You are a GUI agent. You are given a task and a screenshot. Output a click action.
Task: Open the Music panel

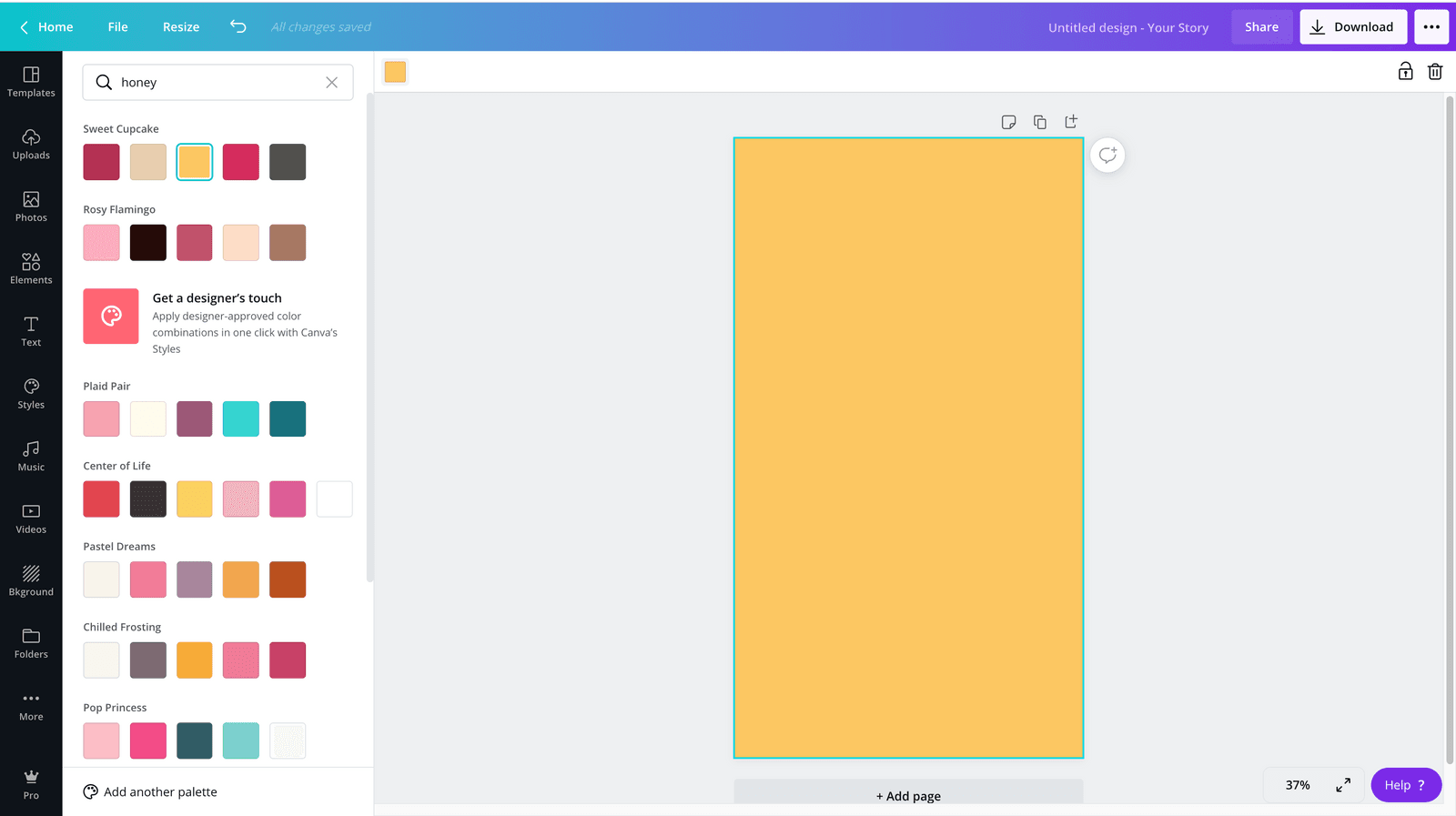click(x=31, y=456)
